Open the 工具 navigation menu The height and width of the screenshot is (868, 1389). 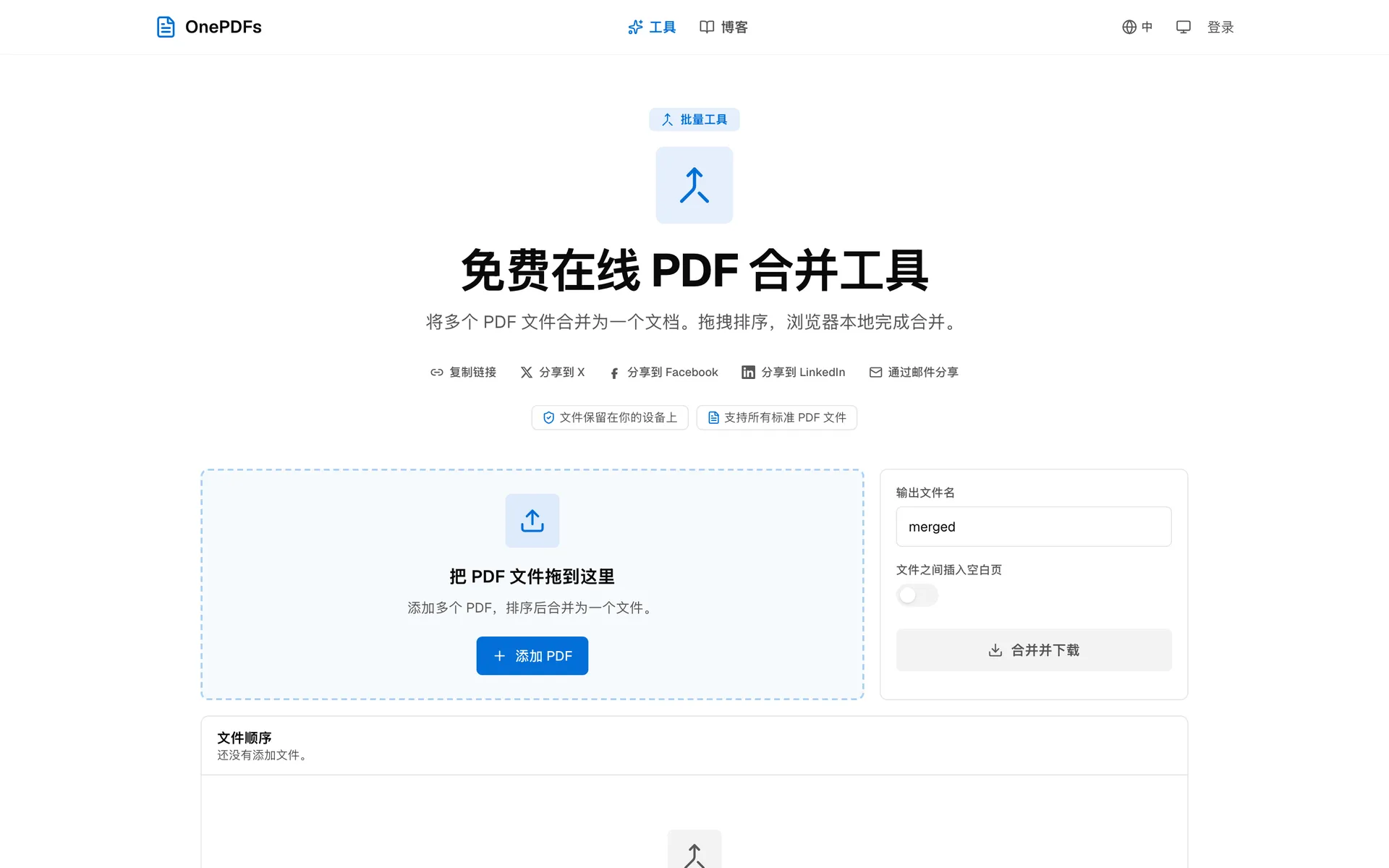[652, 27]
